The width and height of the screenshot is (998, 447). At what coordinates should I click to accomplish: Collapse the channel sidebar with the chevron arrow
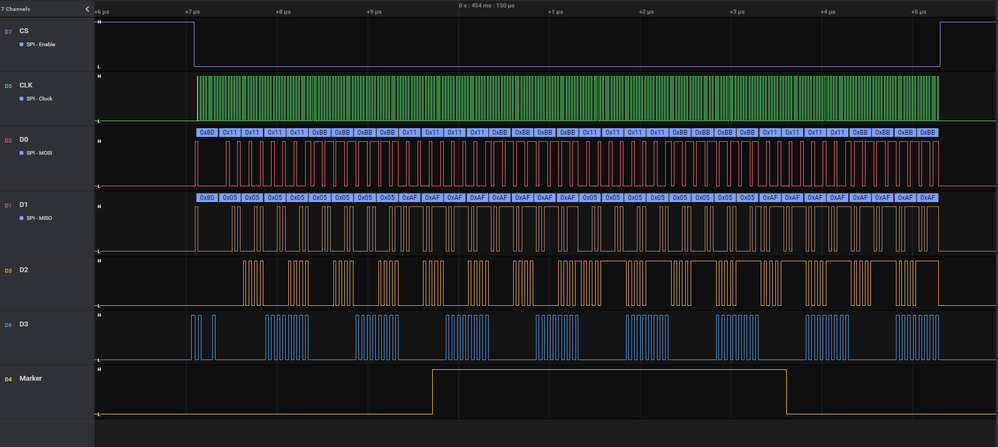click(x=87, y=9)
